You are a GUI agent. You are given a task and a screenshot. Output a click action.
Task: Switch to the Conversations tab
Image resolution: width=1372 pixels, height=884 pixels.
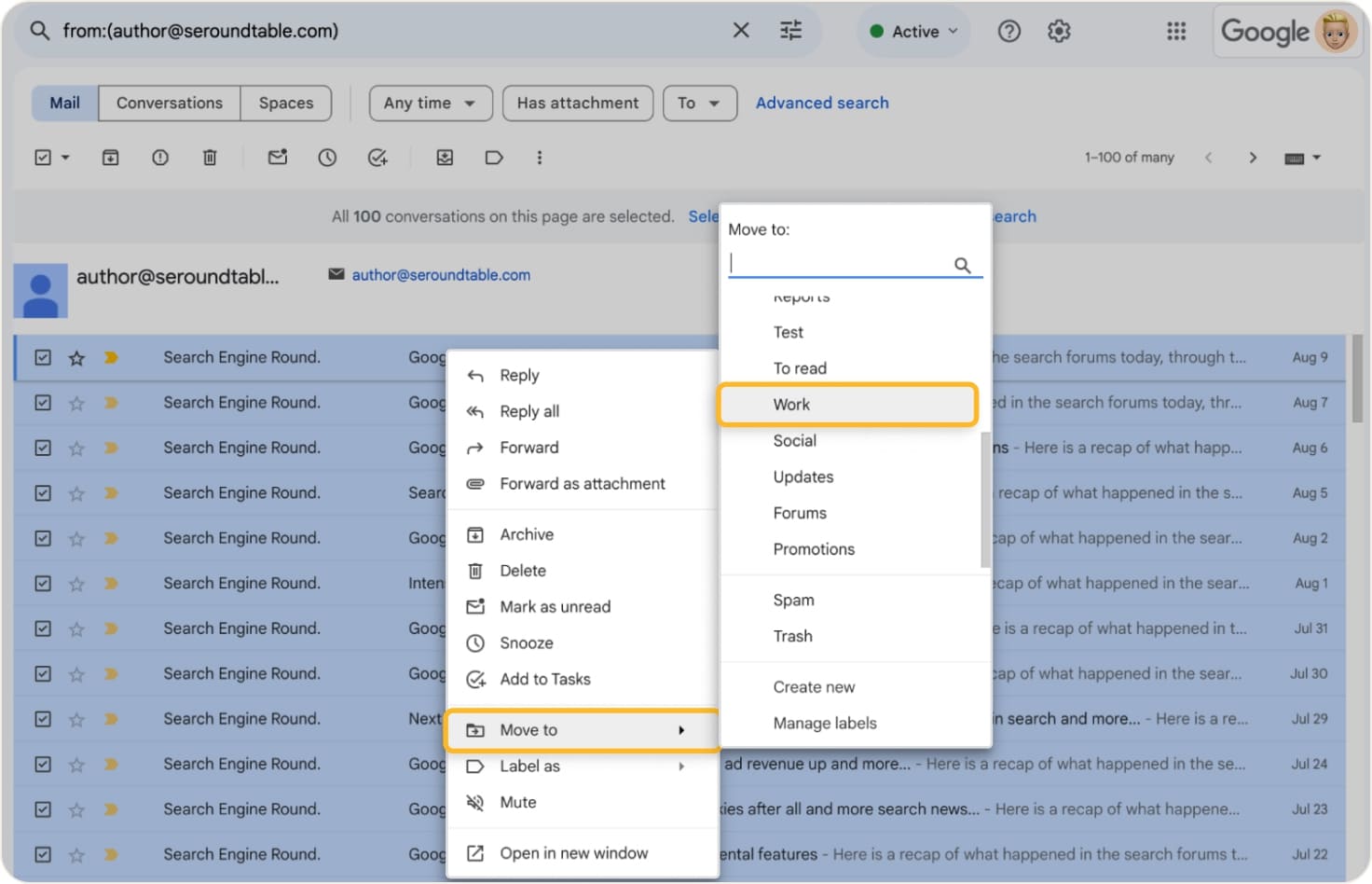(x=169, y=103)
